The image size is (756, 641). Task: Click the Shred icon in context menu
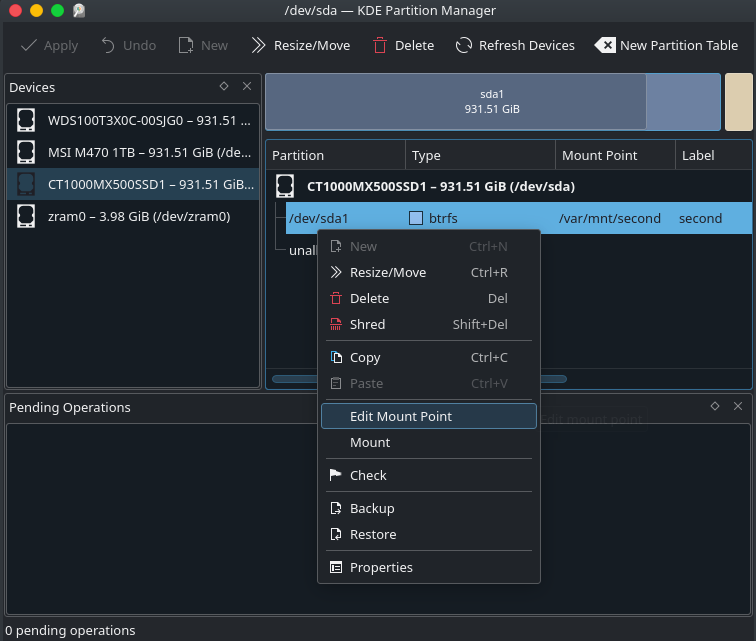pyautogui.click(x=336, y=324)
